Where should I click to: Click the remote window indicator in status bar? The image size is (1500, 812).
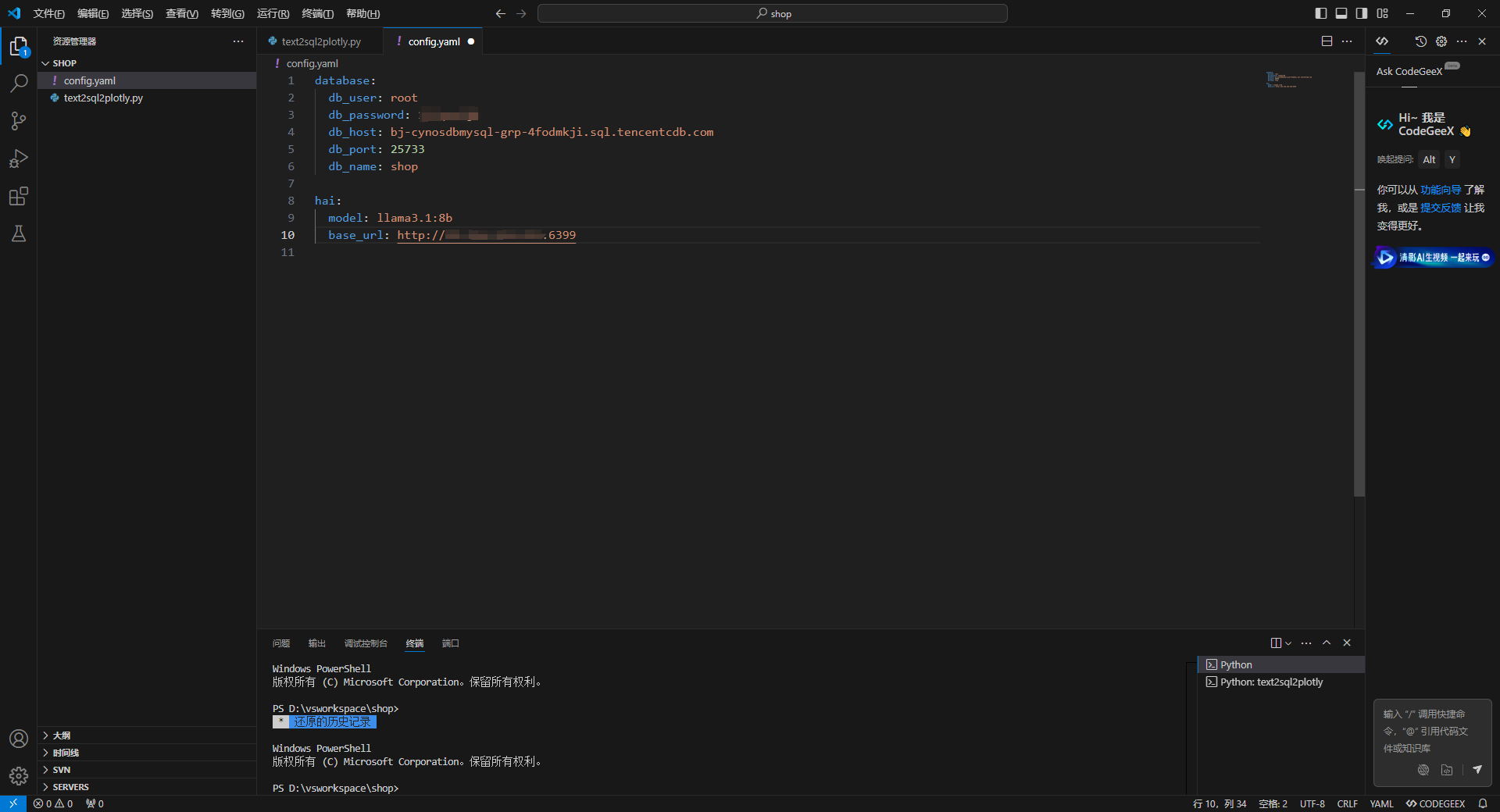tap(13, 803)
